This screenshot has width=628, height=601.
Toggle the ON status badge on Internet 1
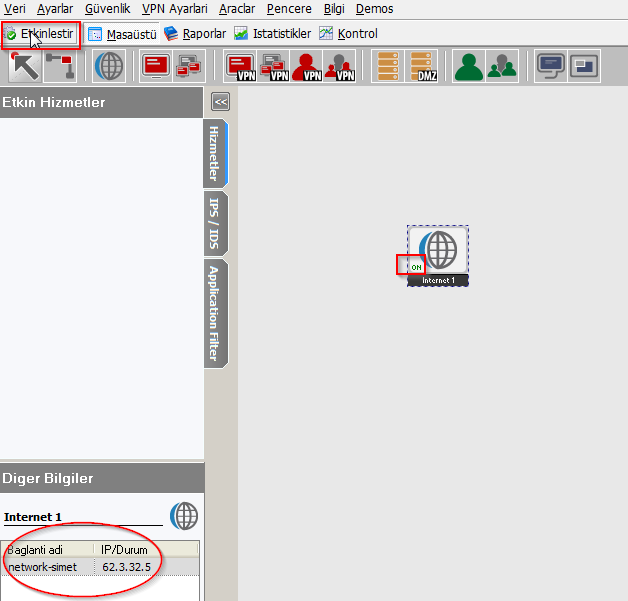(415, 267)
